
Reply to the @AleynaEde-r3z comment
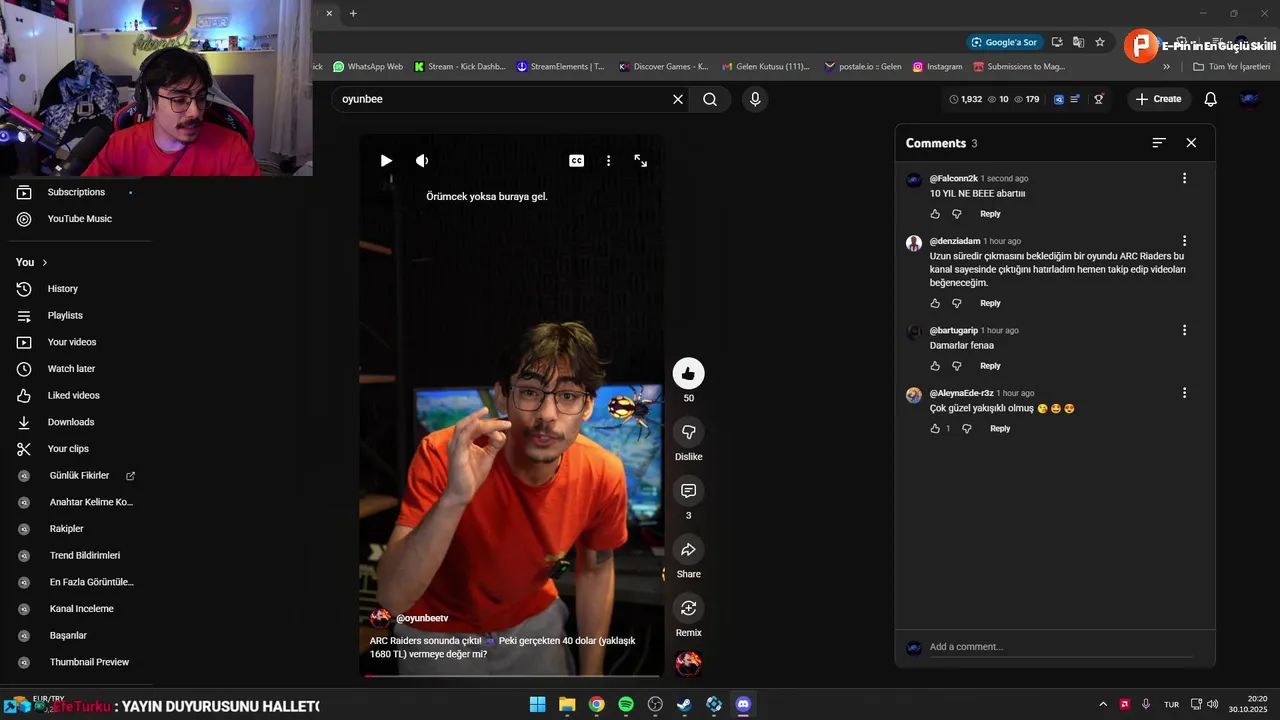click(1000, 429)
